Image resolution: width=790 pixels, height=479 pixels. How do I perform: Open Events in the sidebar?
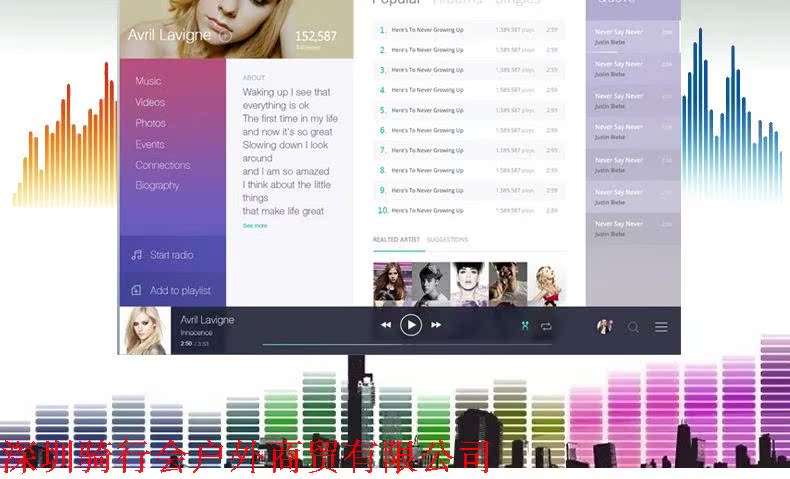(150, 145)
